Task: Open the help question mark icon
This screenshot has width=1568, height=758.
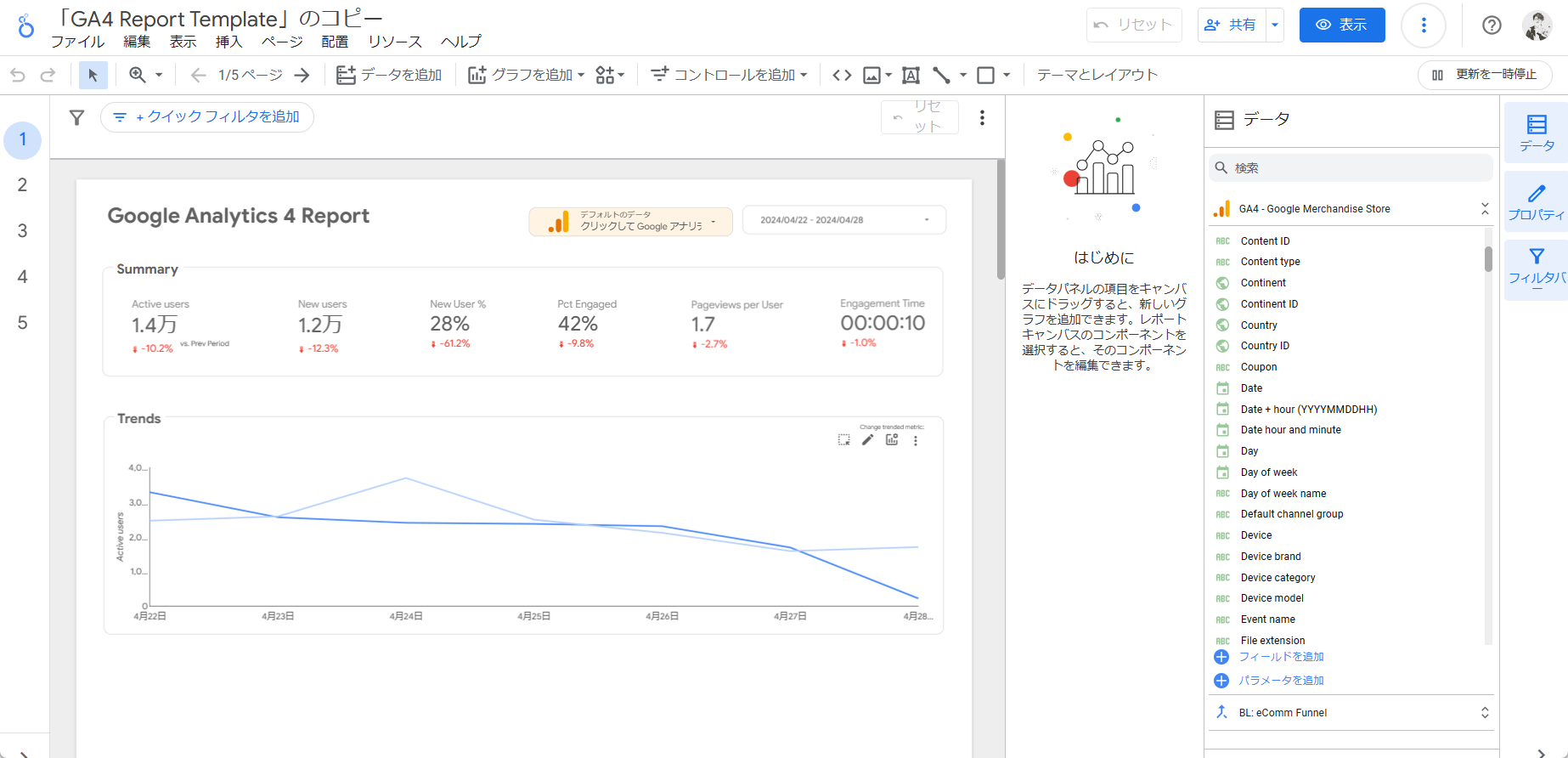Action: point(1492,25)
